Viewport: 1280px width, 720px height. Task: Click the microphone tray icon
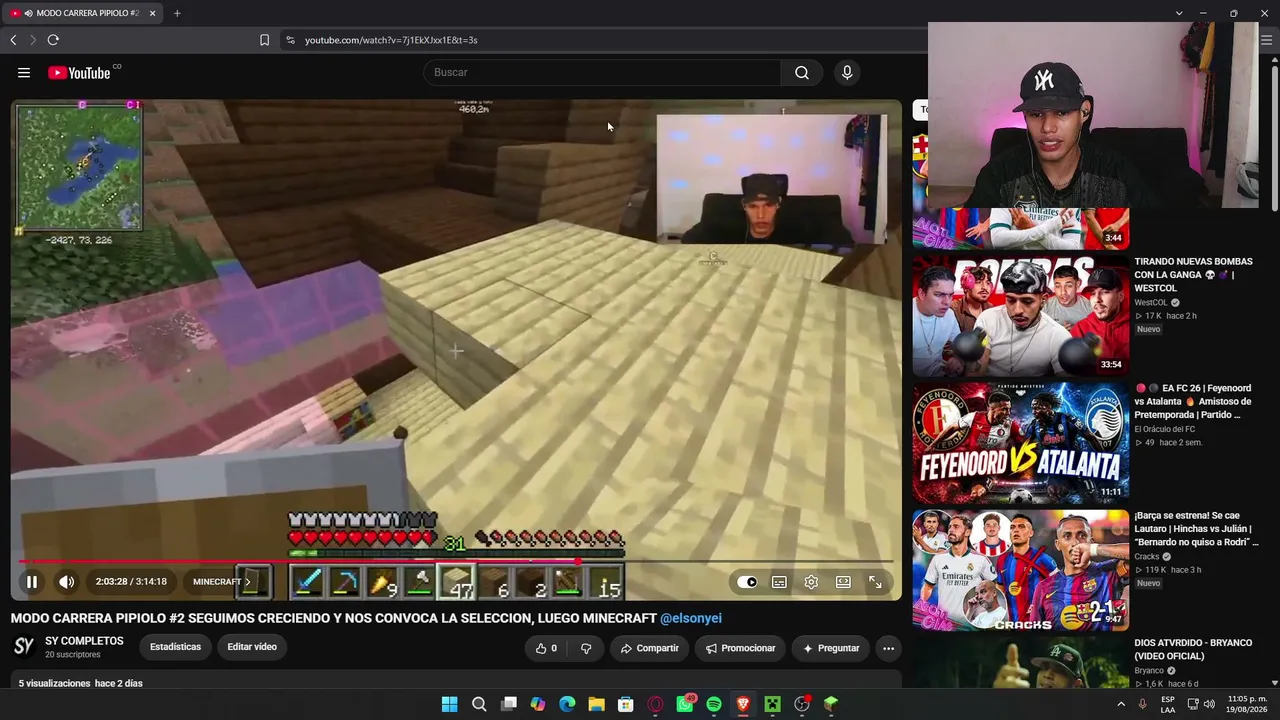tap(1143, 704)
